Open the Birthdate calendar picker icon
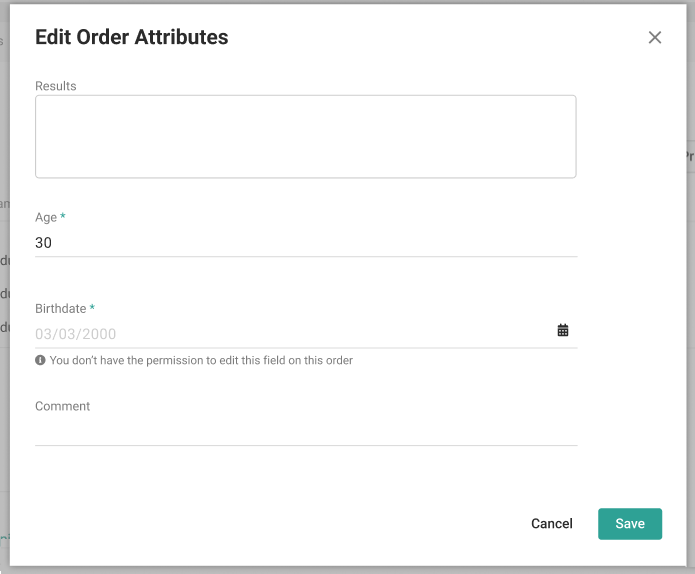695x574 pixels. pyautogui.click(x=563, y=330)
